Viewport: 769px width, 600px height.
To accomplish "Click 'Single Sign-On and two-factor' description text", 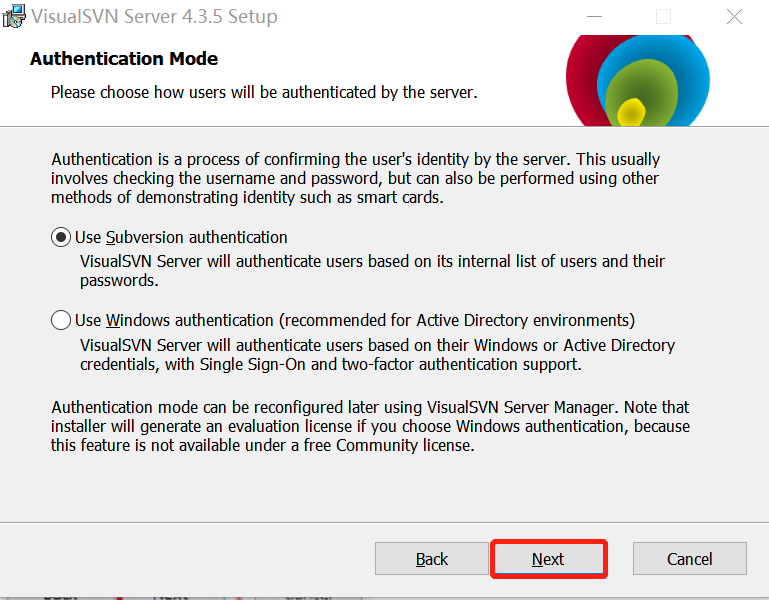I will (377, 355).
